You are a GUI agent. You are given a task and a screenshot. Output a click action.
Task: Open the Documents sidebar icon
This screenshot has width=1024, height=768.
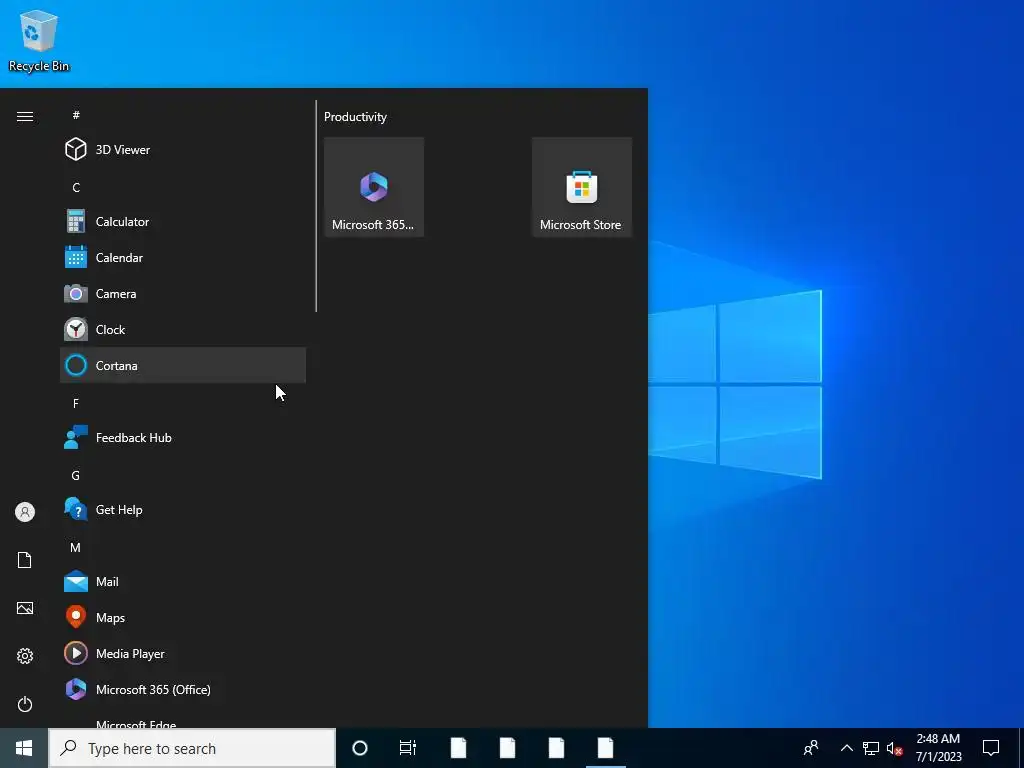(25, 560)
